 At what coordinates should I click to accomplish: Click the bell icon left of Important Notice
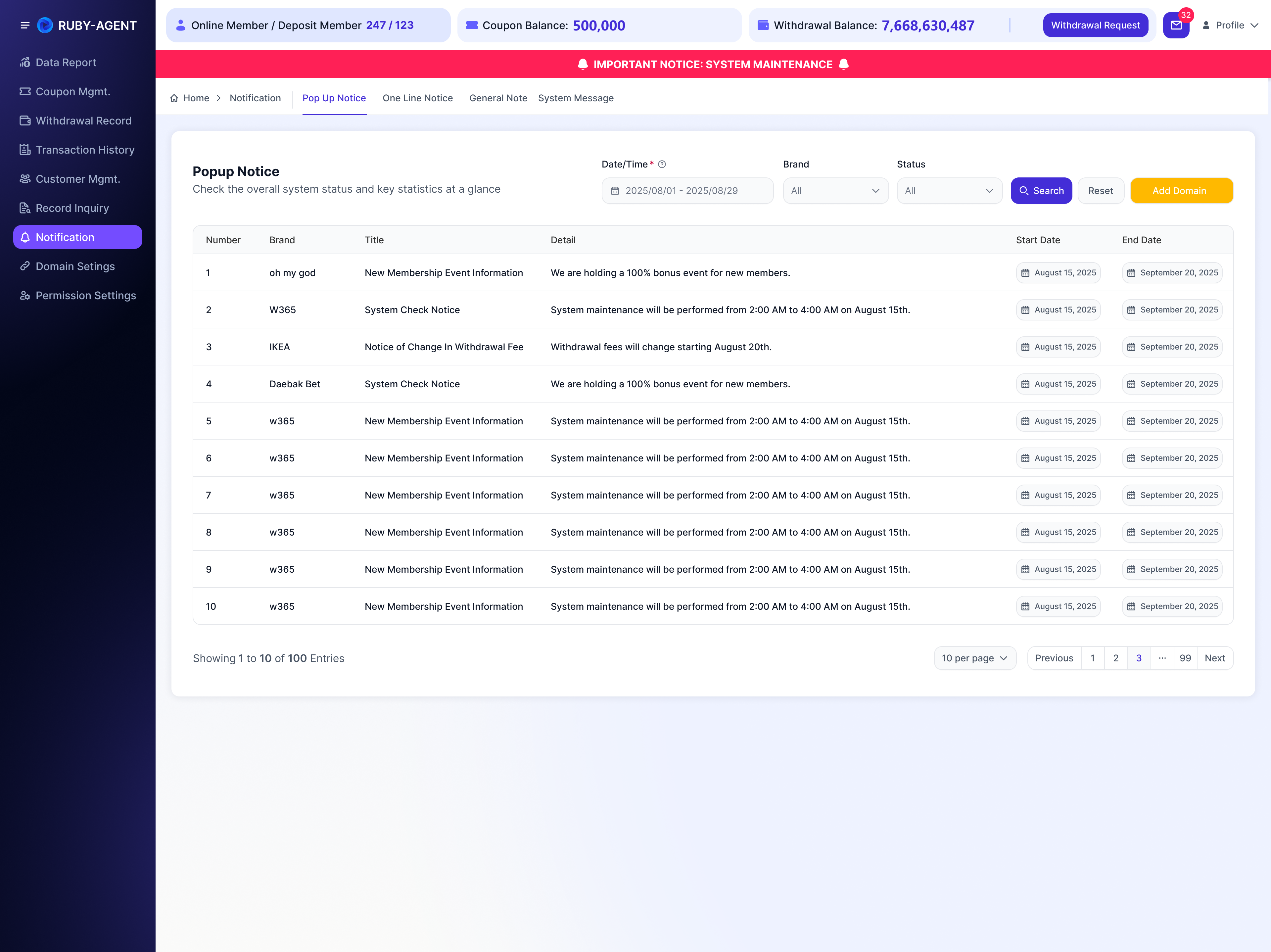[583, 64]
